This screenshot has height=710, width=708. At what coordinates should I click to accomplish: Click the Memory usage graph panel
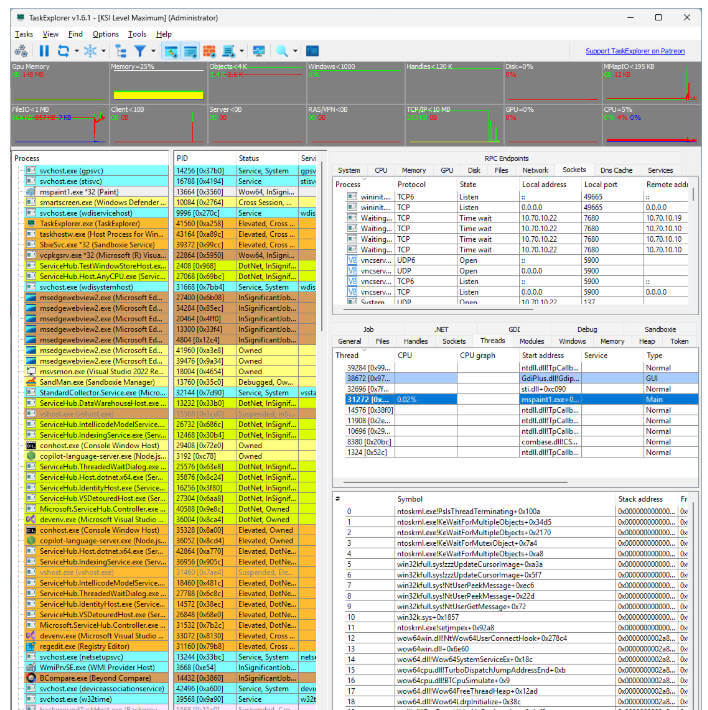[x=158, y=82]
